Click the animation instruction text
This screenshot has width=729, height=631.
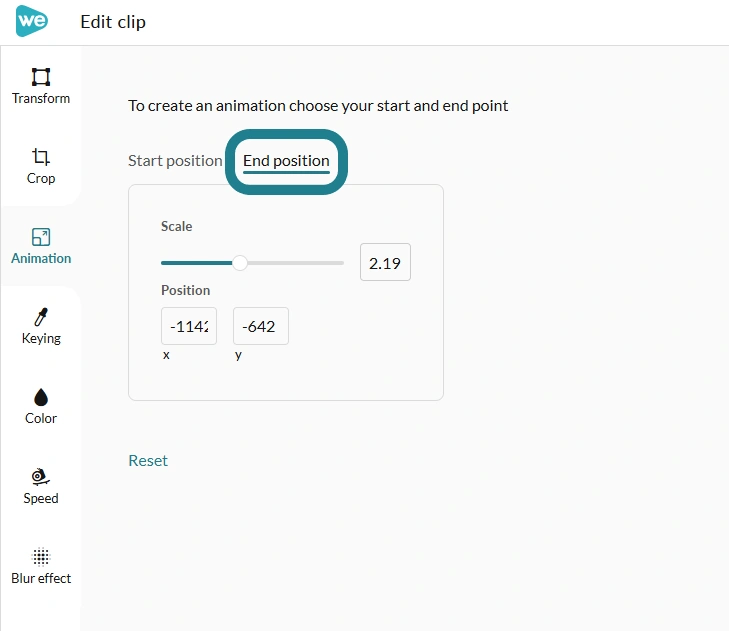(318, 106)
